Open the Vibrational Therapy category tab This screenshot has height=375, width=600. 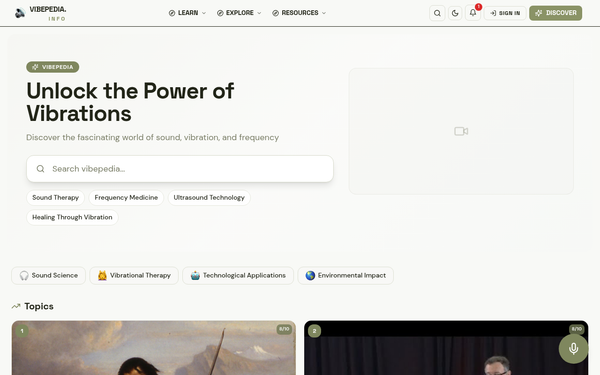(134, 276)
